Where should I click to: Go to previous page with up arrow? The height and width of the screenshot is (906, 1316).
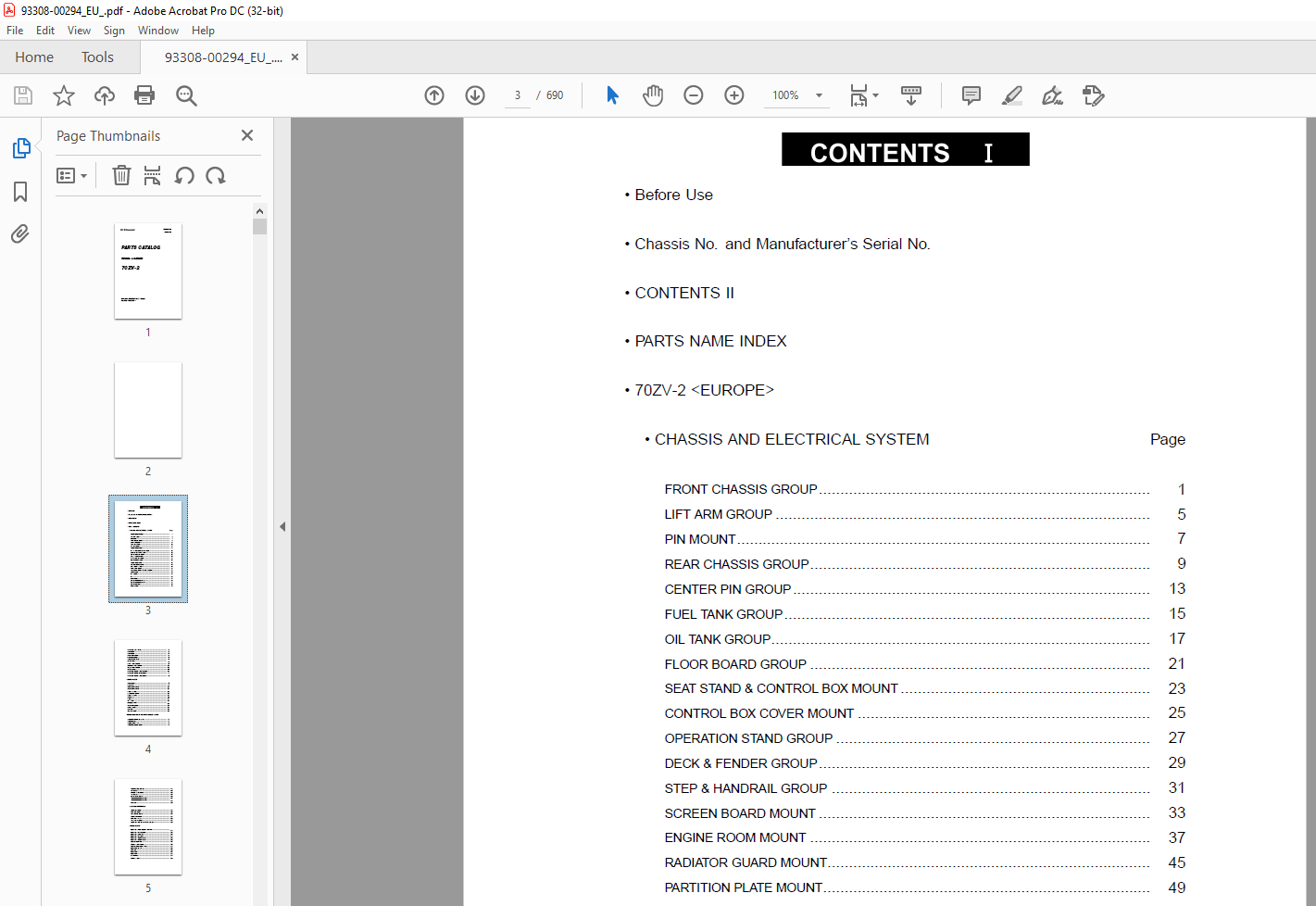(434, 95)
